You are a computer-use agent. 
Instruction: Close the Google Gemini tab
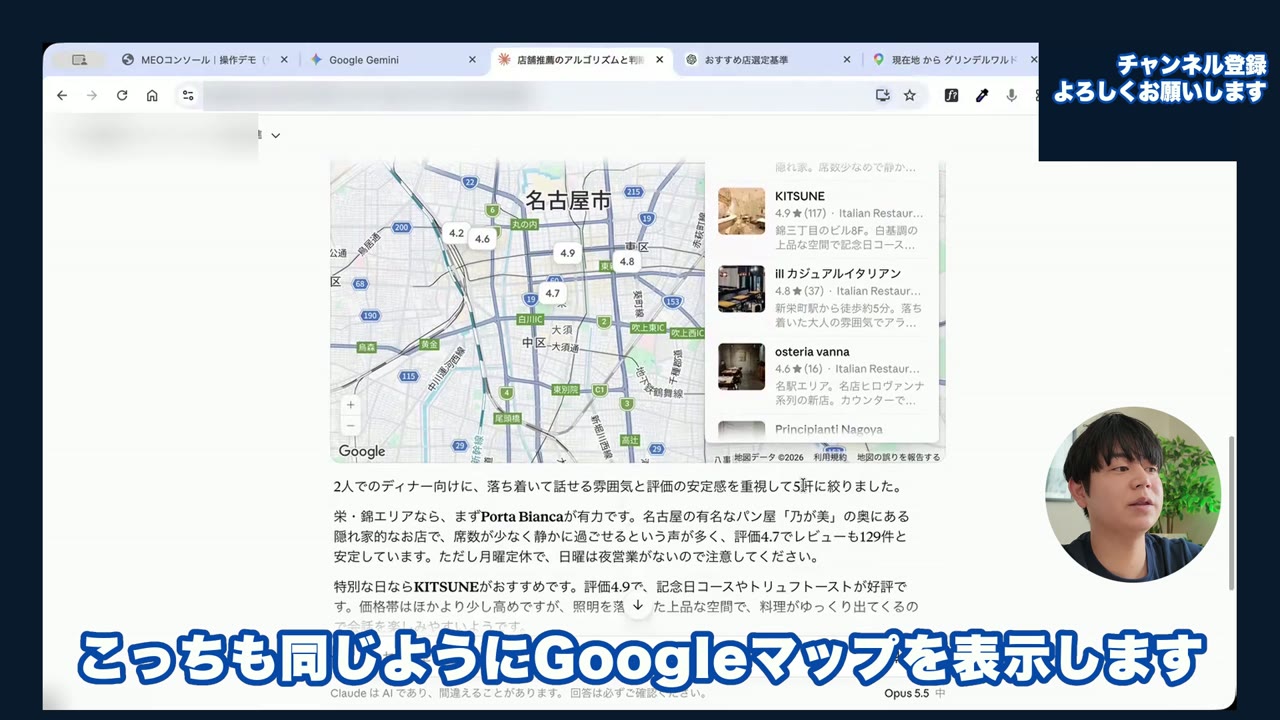pos(472,60)
